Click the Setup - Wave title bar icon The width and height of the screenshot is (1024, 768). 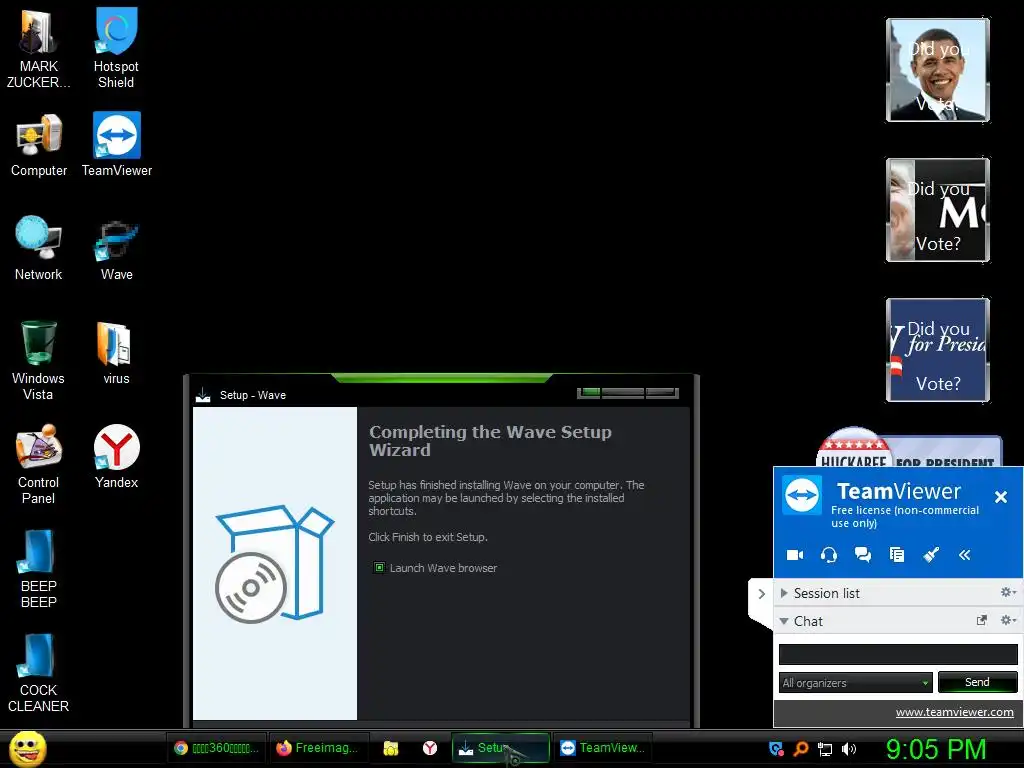(203, 395)
